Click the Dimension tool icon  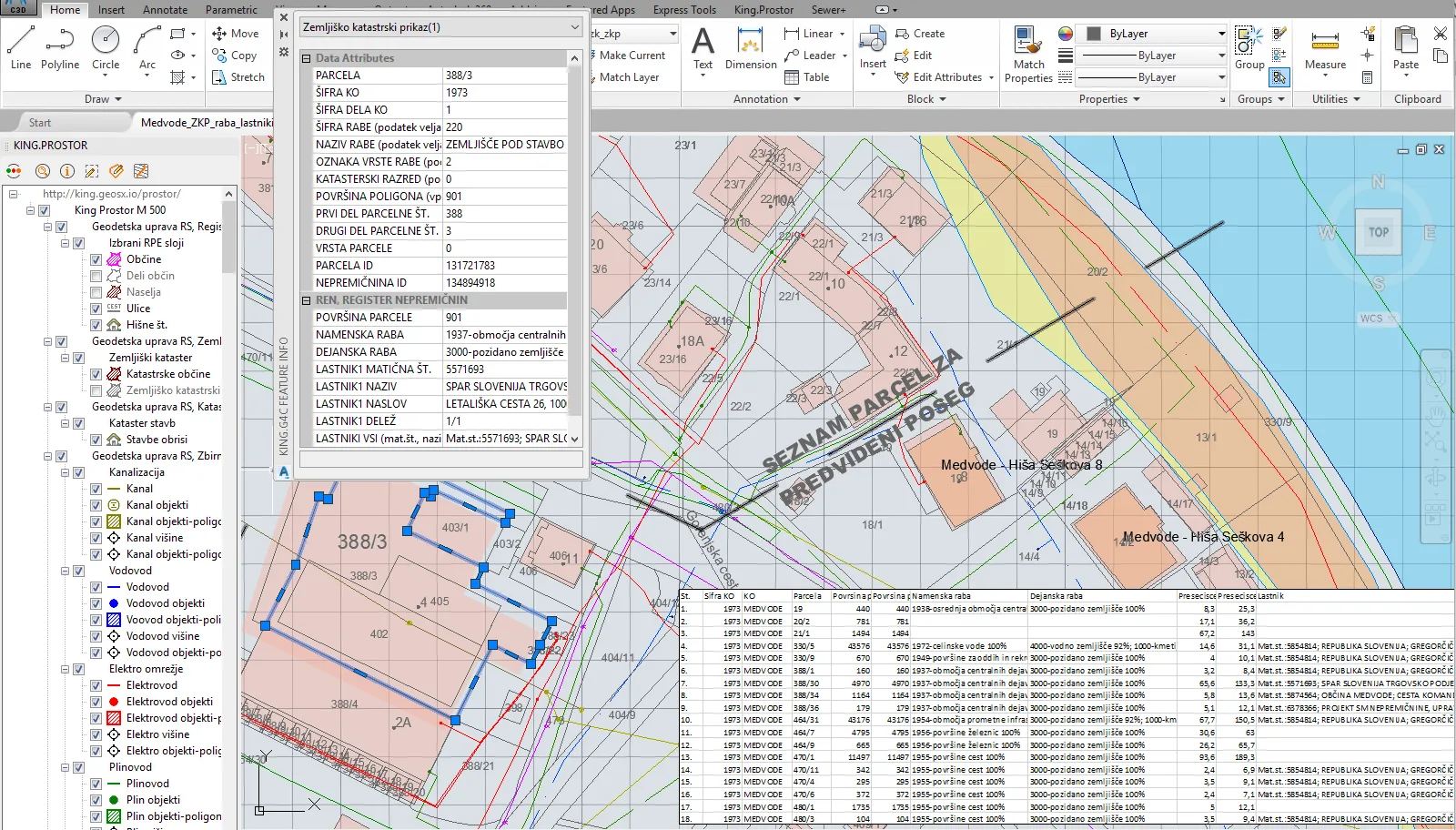coord(751,42)
